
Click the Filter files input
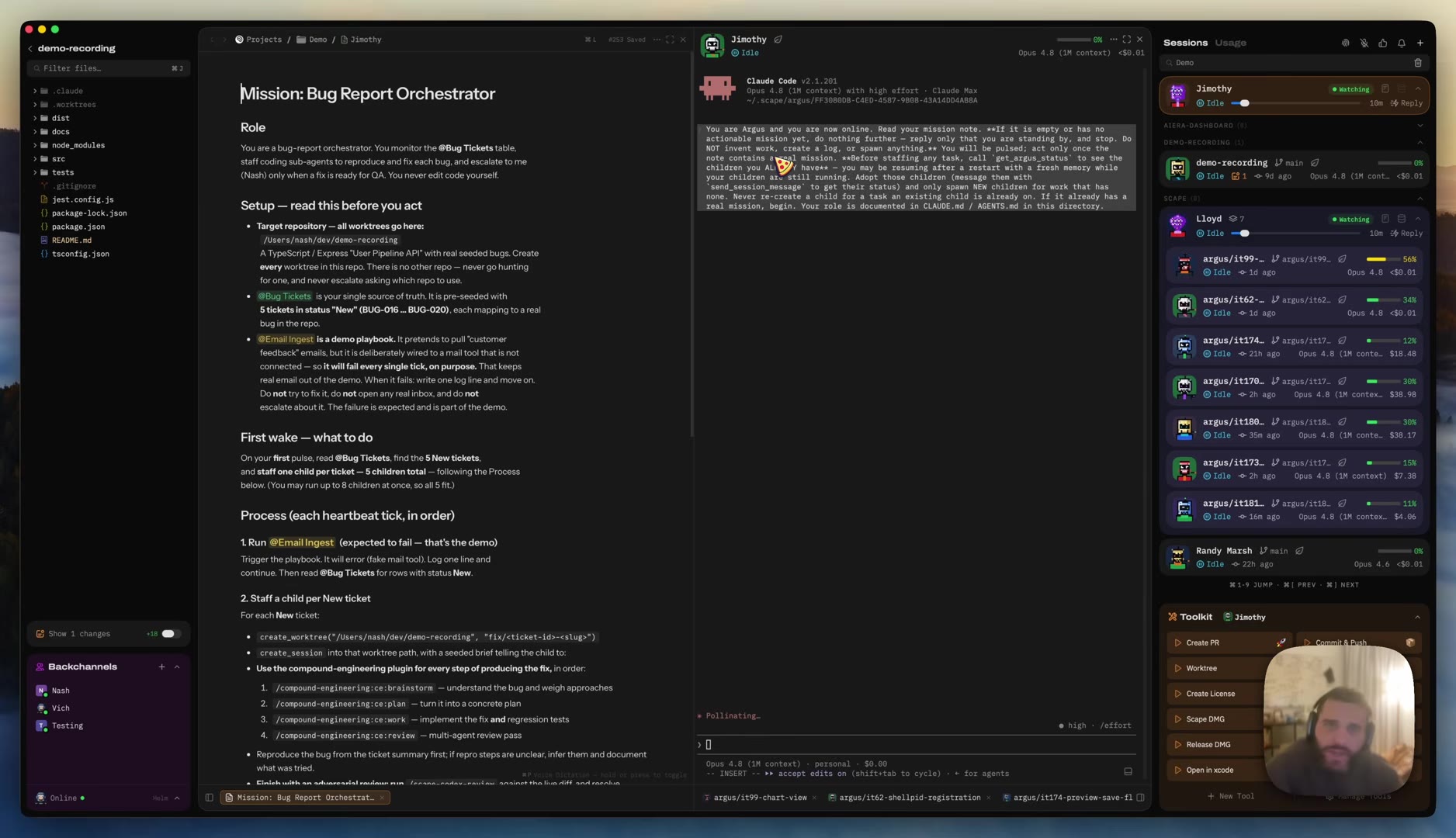[108, 69]
